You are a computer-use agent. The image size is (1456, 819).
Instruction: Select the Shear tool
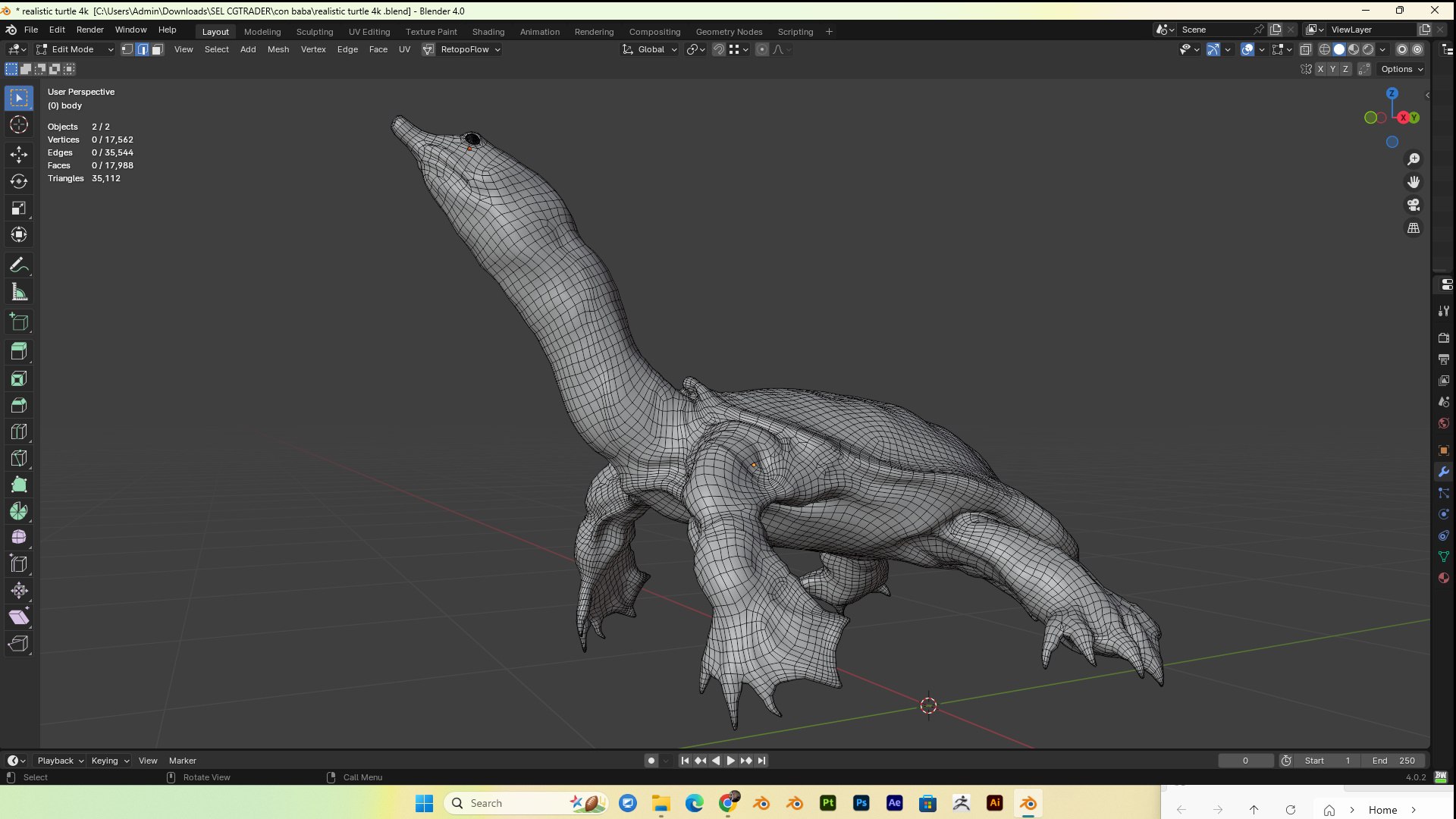point(19,617)
